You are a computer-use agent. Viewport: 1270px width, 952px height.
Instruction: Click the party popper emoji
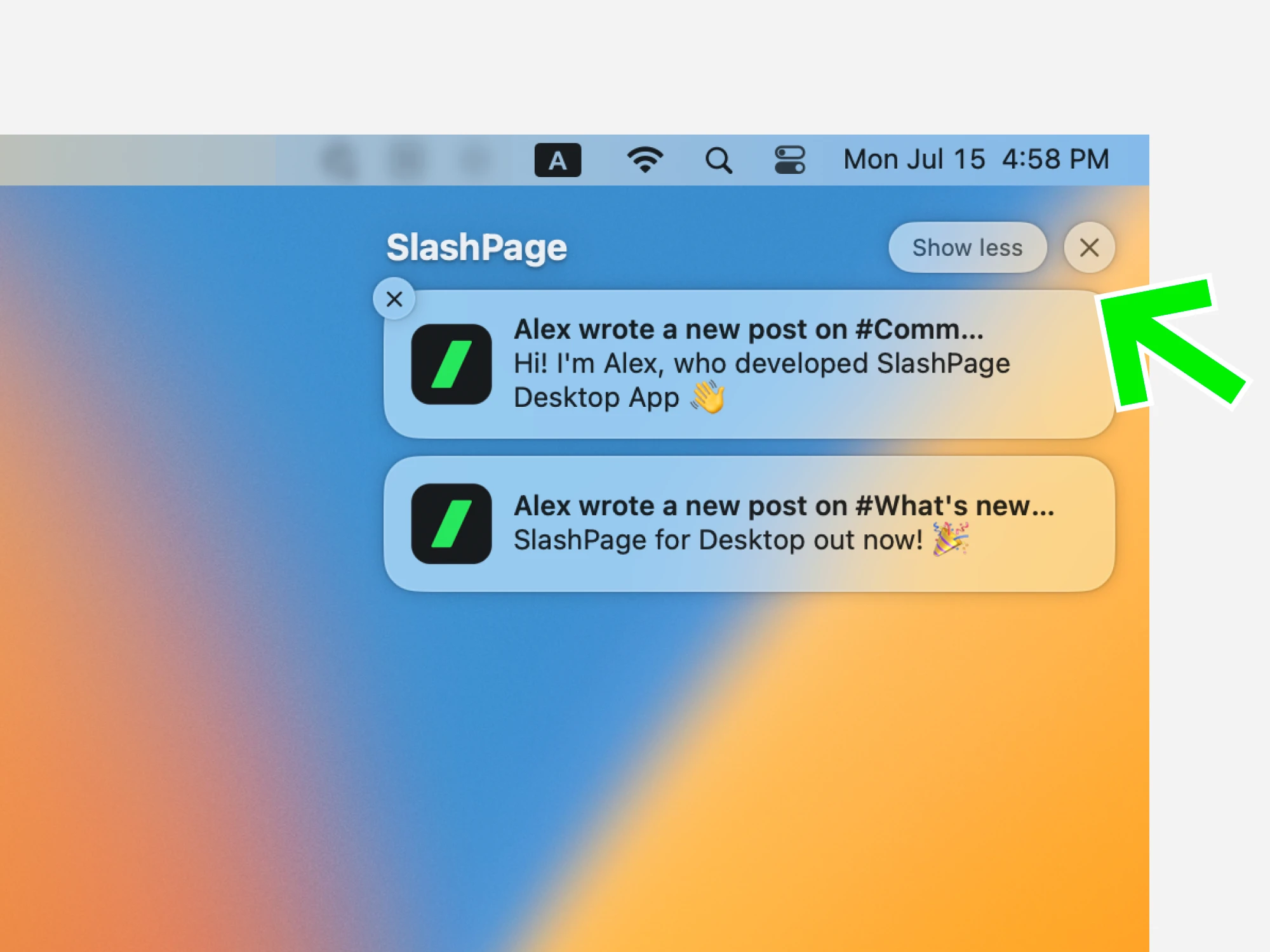tap(951, 539)
